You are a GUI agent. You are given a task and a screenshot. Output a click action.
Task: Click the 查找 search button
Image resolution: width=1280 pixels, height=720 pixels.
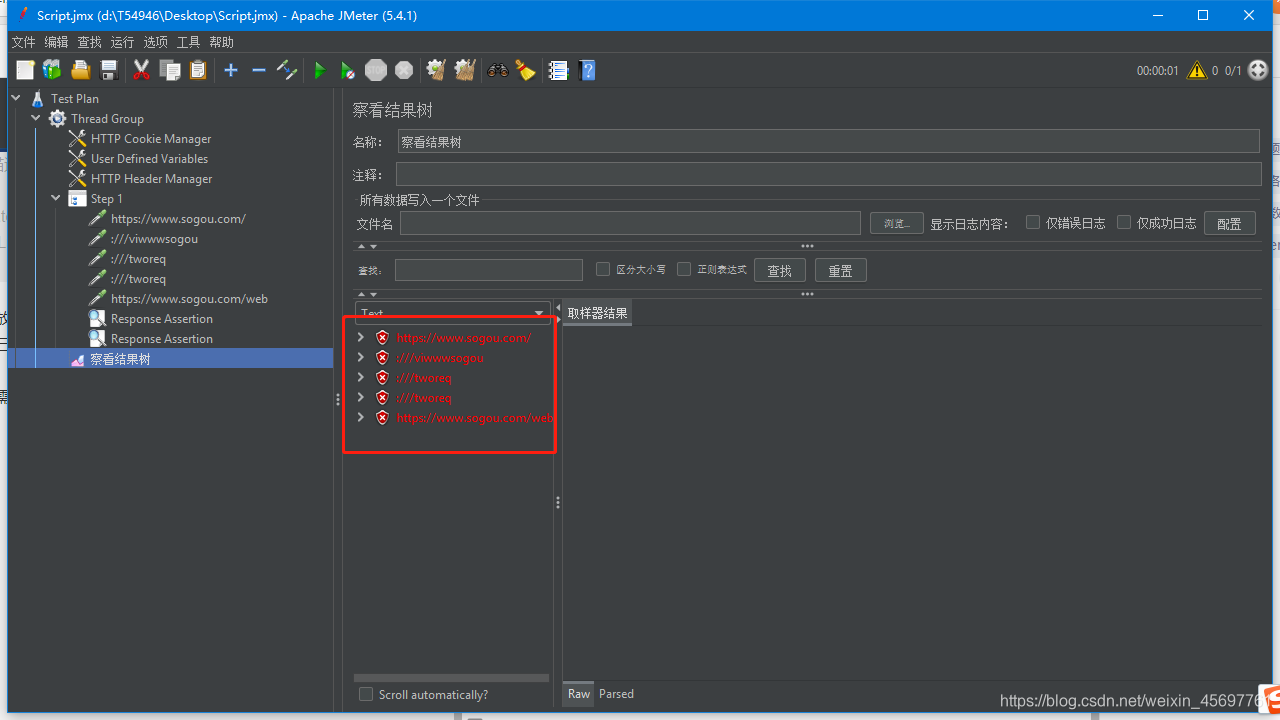point(780,271)
